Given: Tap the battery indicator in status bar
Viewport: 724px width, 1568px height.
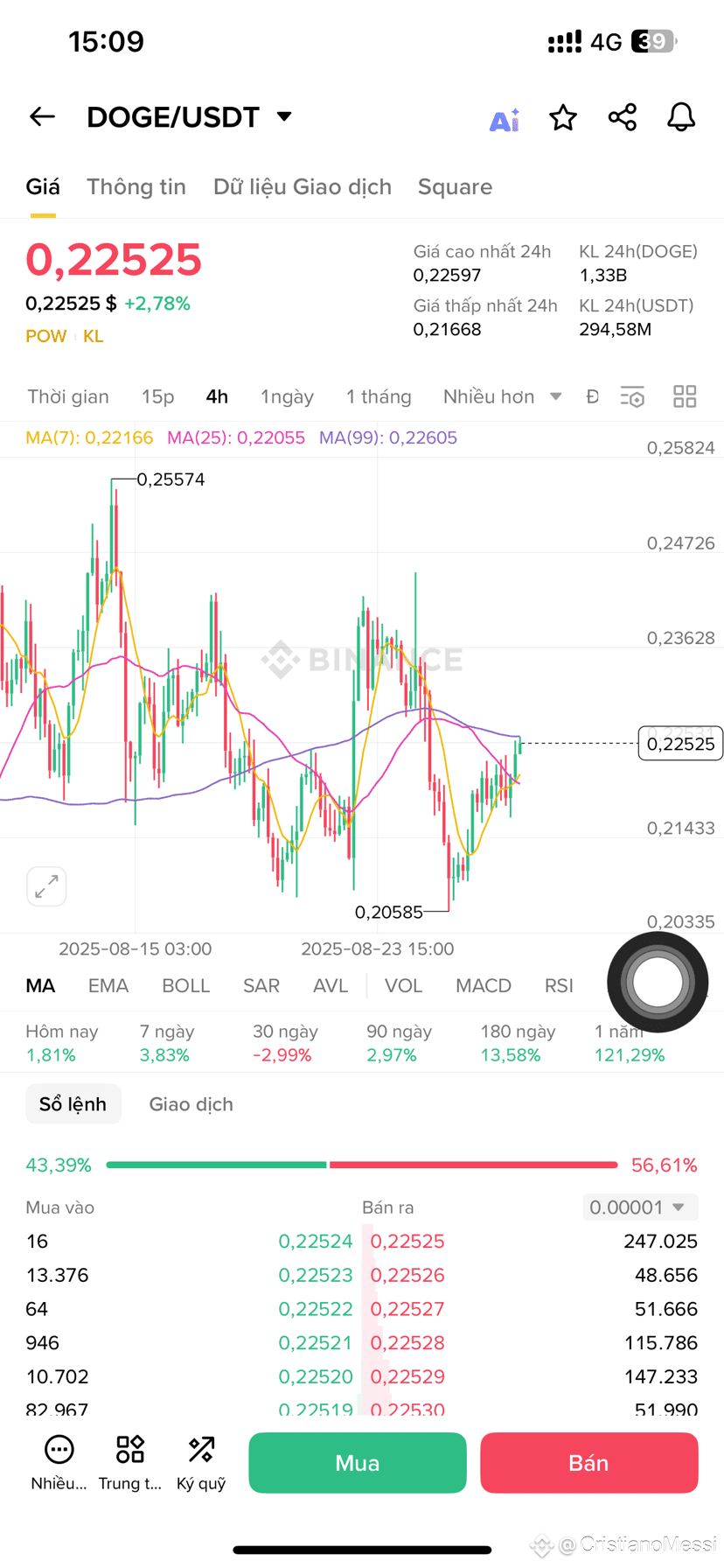Looking at the screenshot, I should coord(653,41).
